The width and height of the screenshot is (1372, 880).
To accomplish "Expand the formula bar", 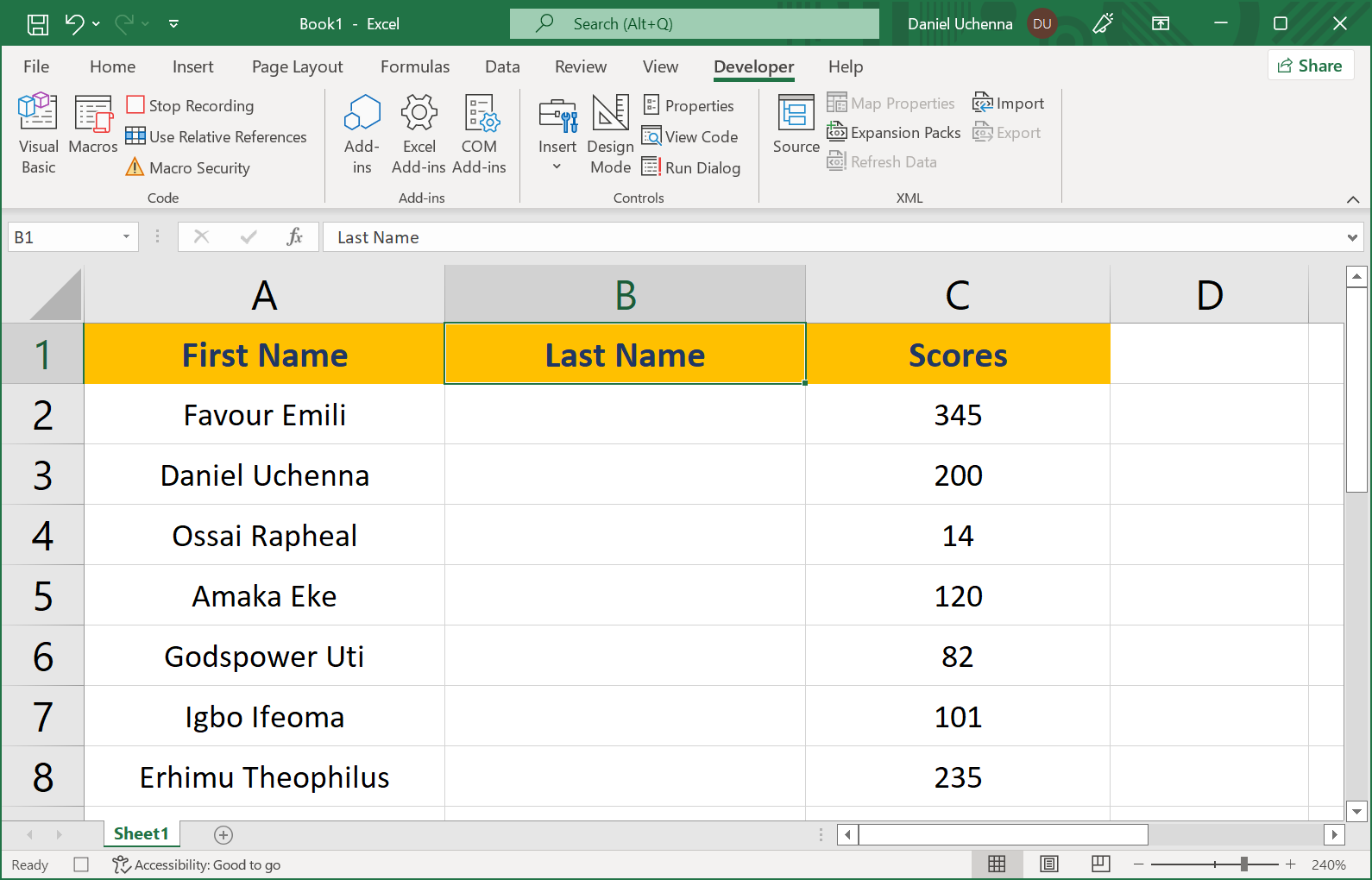I will [1351, 237].
